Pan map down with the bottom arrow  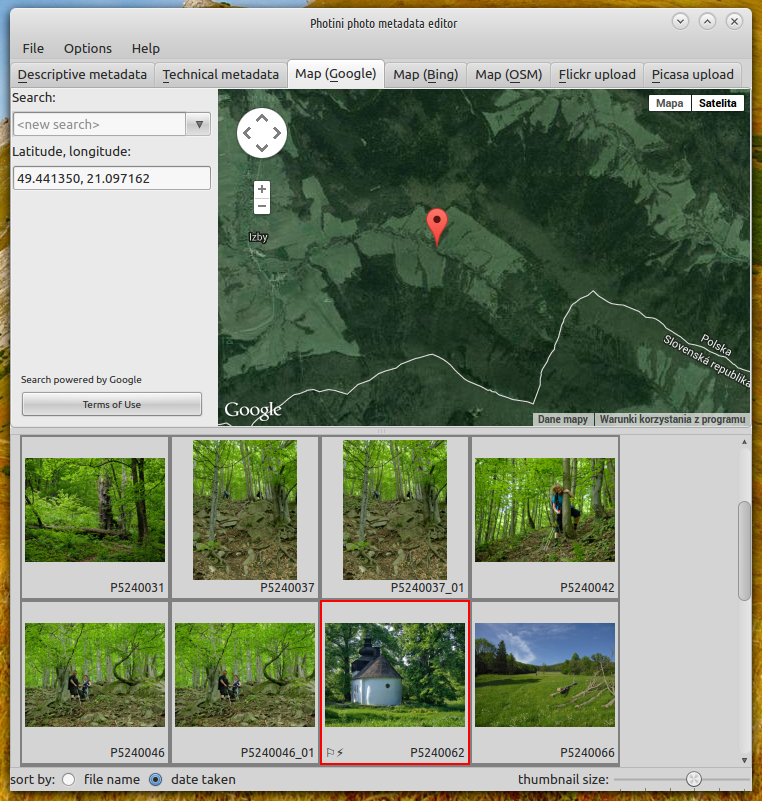pos(262,148)
